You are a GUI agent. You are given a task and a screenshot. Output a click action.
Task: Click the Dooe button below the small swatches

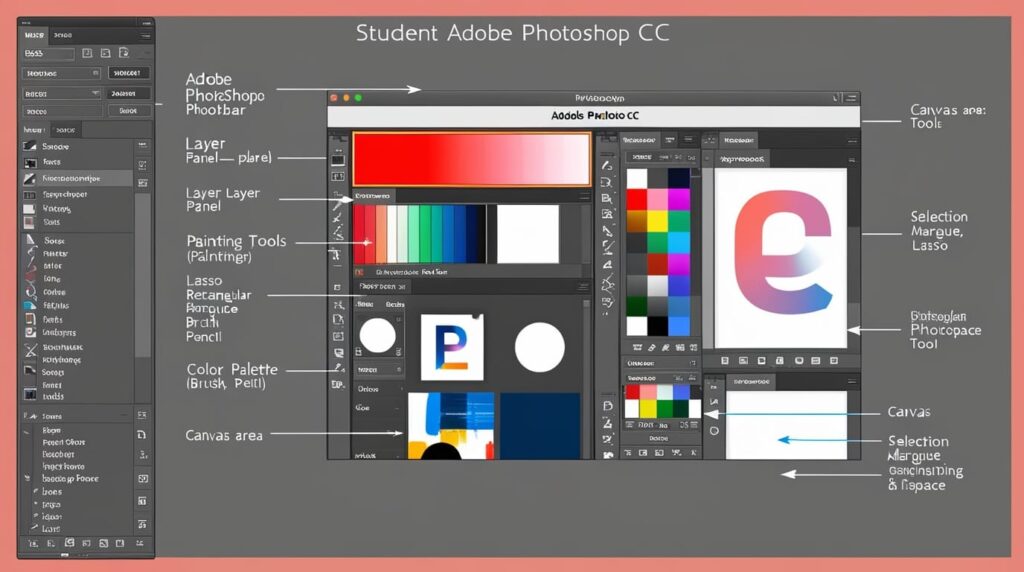(x=658, y=438)
